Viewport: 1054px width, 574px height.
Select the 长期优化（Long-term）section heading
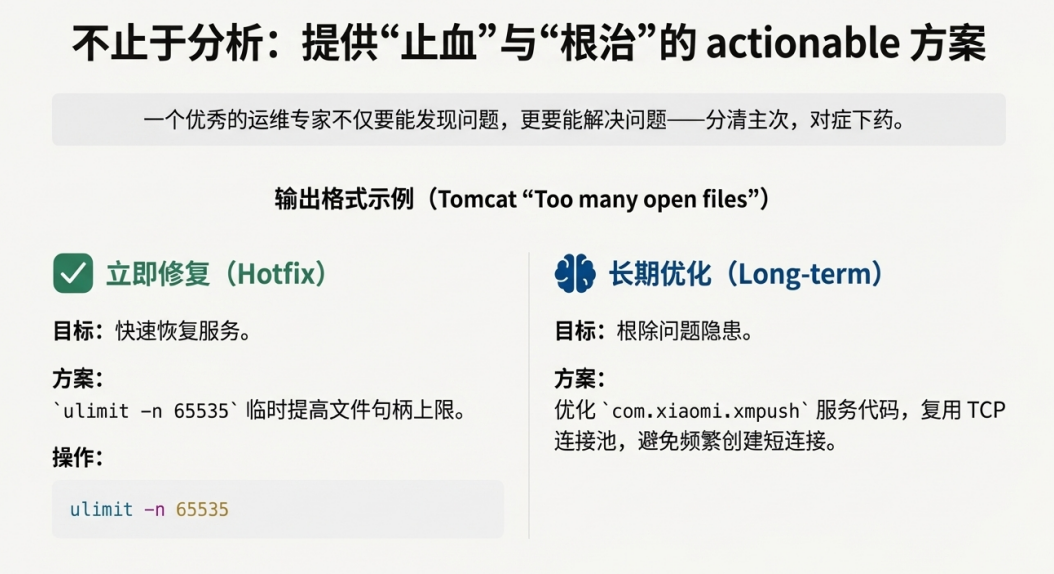coord(746,273)
